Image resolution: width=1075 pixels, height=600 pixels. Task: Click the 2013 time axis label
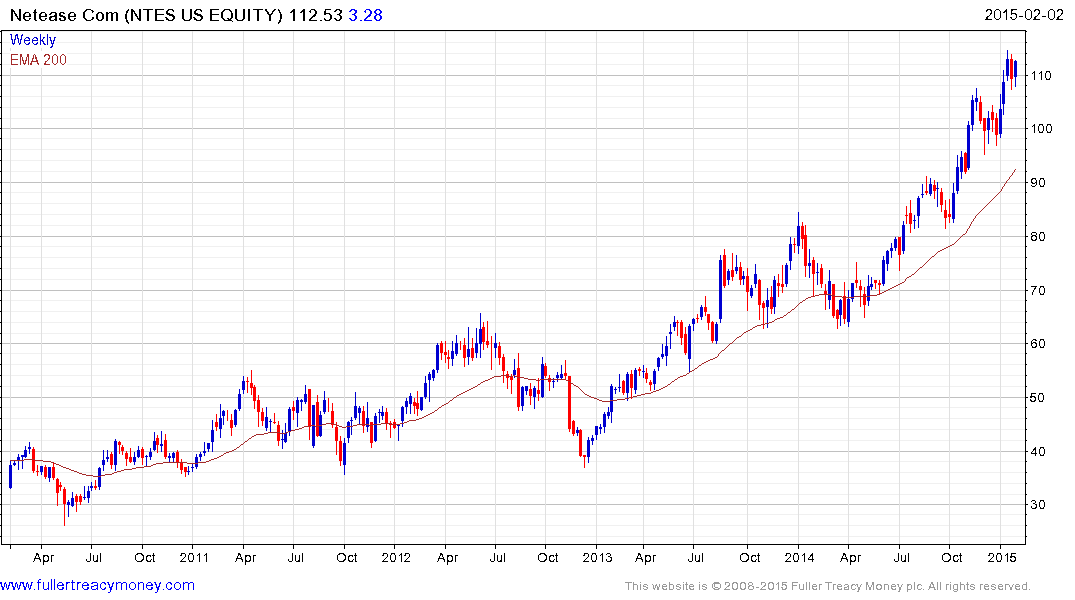coord(597,557)
